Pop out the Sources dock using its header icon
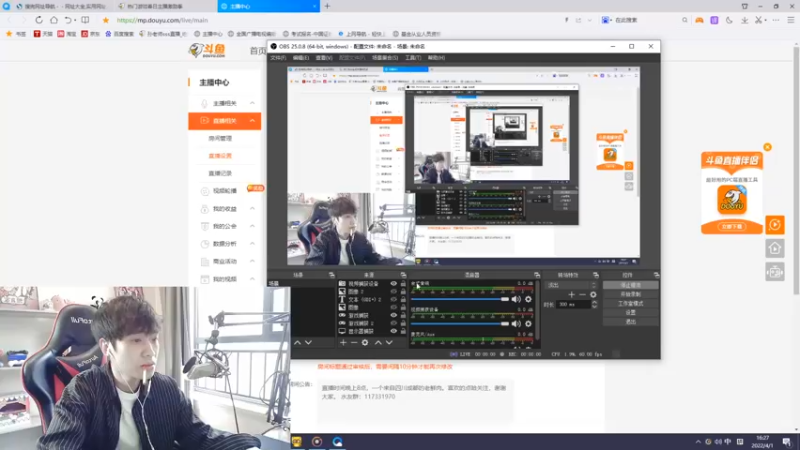The image size is (800, 450). [x=403, y=275]
